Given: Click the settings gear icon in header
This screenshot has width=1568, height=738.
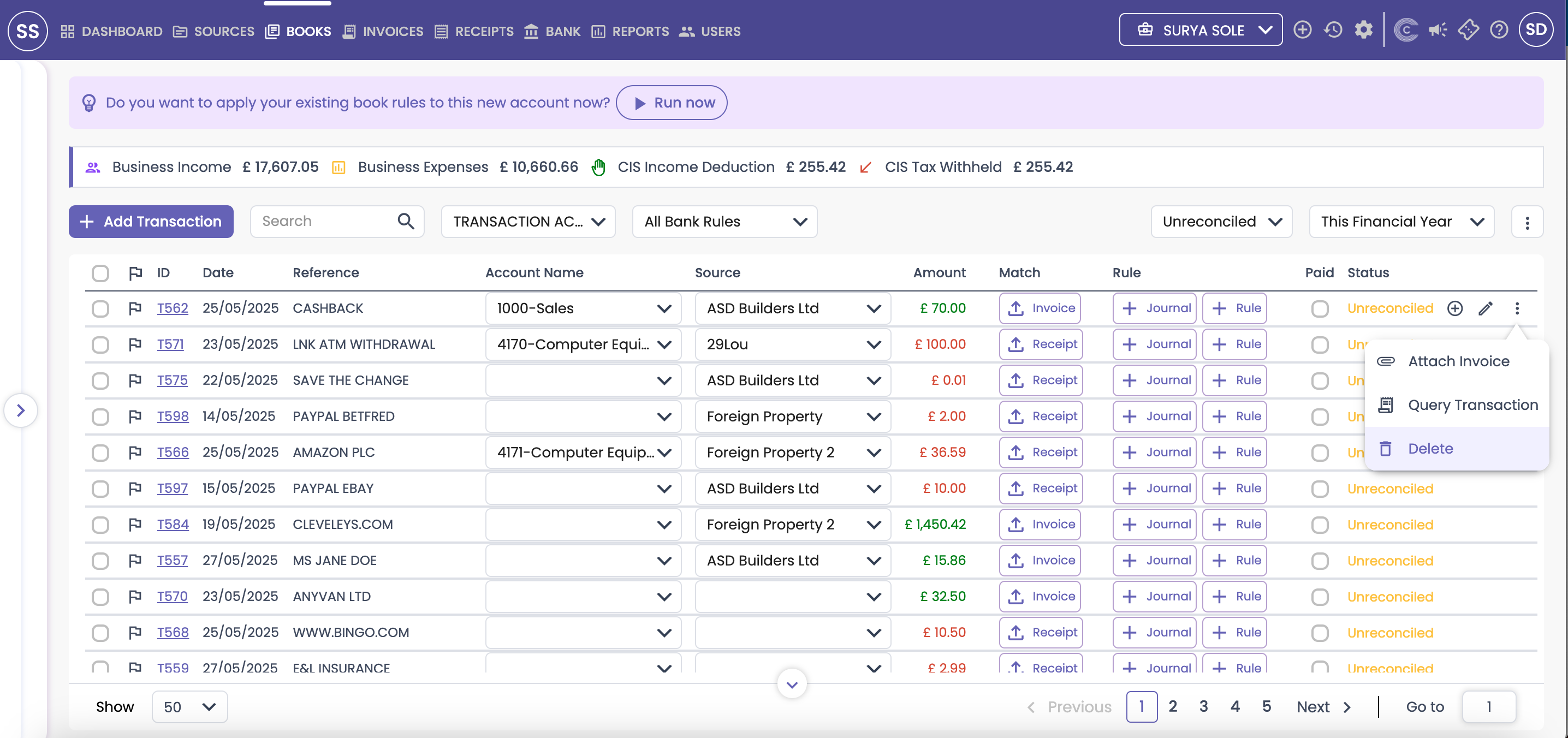Looking at the screenshot, I should (x=1363, y=31).
